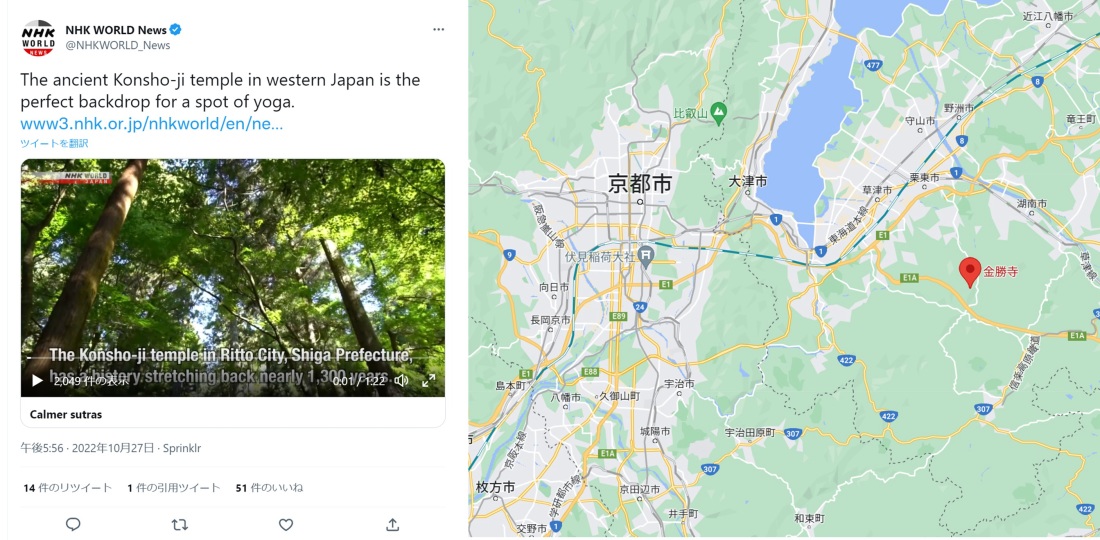Open the share upload icon
Viewport: 1100px width, 540px height.
pyautogui.click(x=392, y=525)
